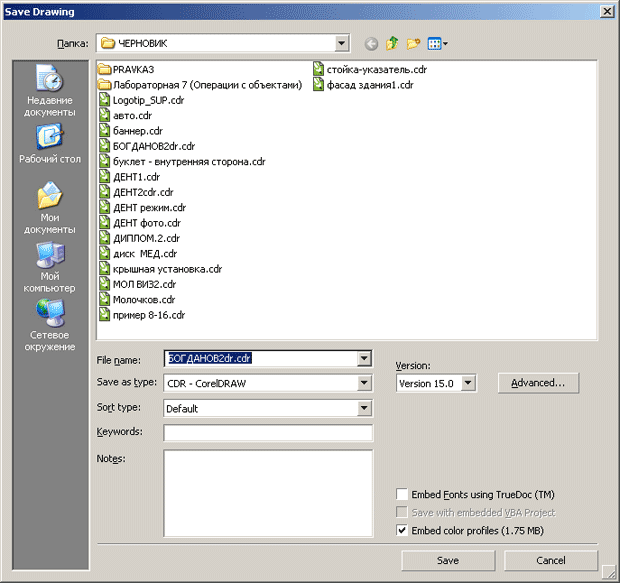Go back with the Back arrow icon

371,44
